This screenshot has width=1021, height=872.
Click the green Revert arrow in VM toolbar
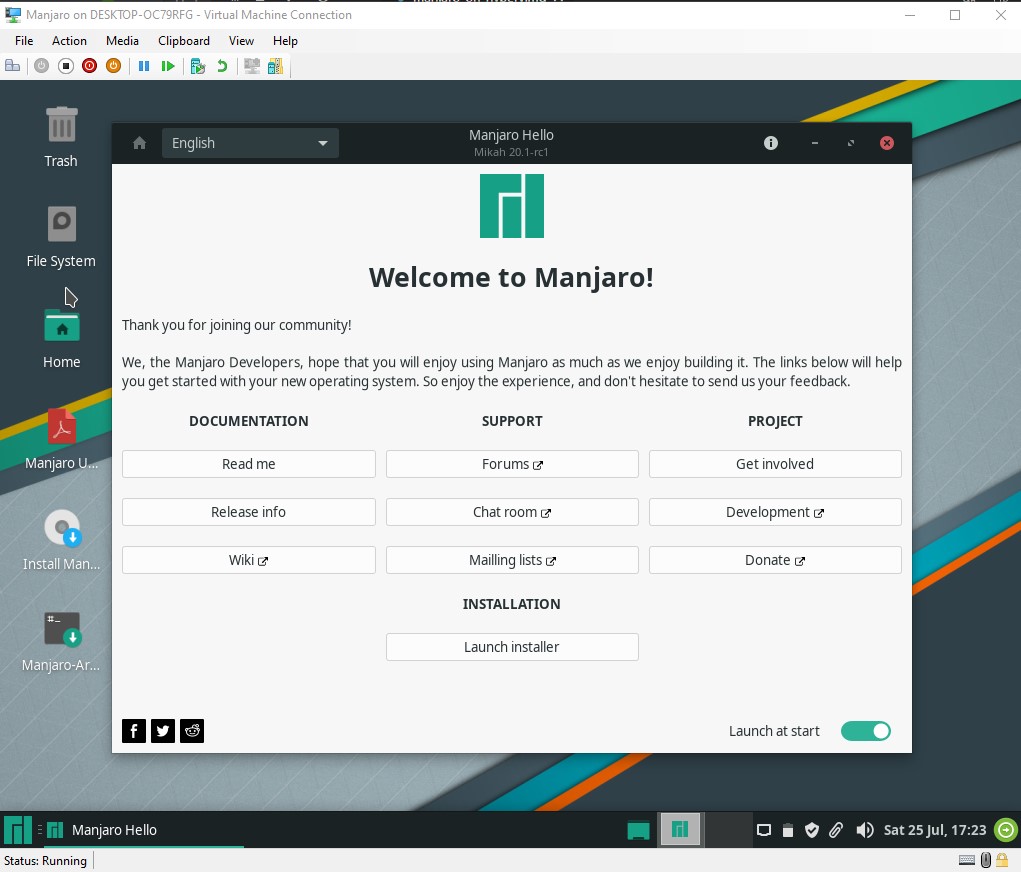[222, 66]
